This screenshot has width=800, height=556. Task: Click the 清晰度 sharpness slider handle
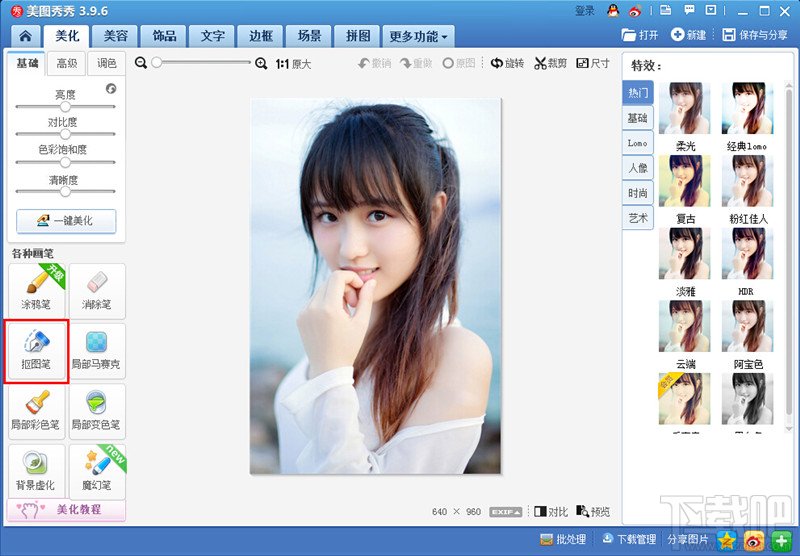pyautogui.click(x=65, y=191)
